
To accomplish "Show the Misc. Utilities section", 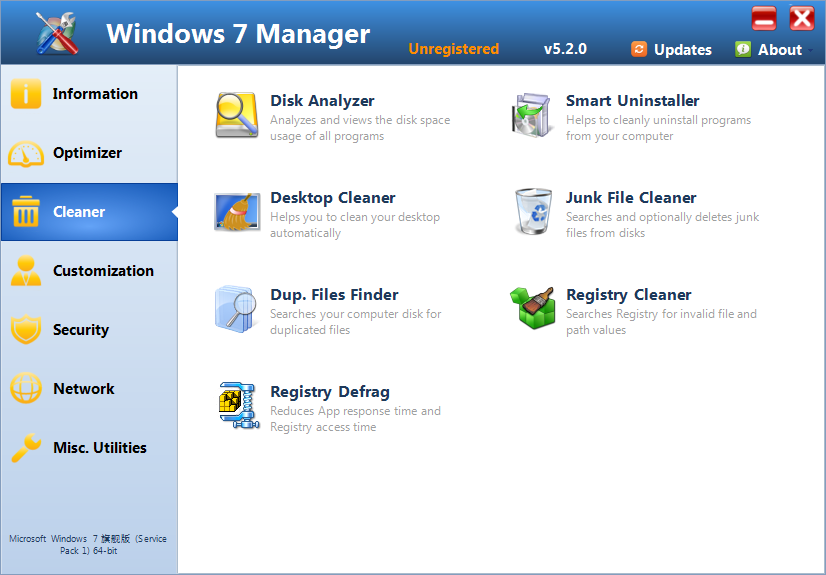I will (x=89, y=448).
